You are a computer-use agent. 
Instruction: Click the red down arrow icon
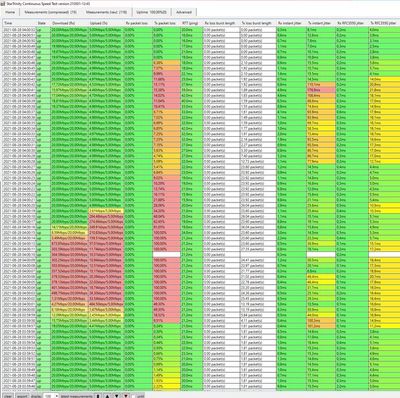pyautogui.click(x=126, y=396)
